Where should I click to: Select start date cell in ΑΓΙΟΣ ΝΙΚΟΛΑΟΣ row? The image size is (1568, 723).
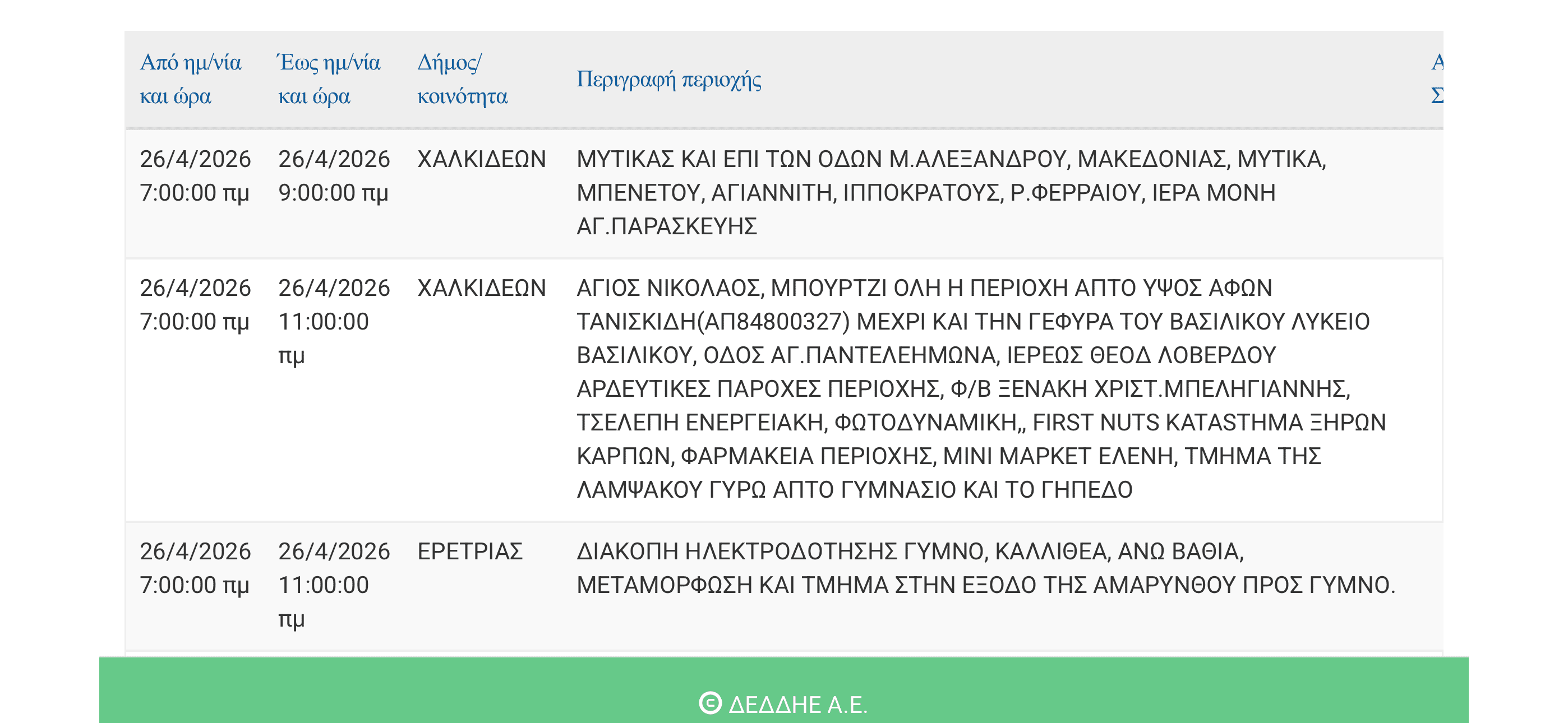[x=195, y=304]
